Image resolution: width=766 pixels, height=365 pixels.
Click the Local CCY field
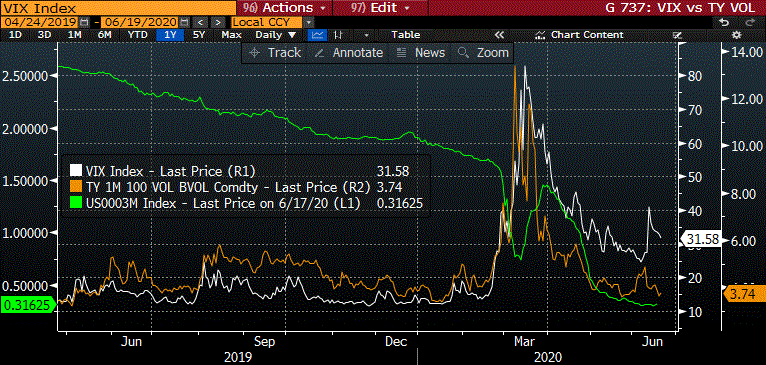266,22
